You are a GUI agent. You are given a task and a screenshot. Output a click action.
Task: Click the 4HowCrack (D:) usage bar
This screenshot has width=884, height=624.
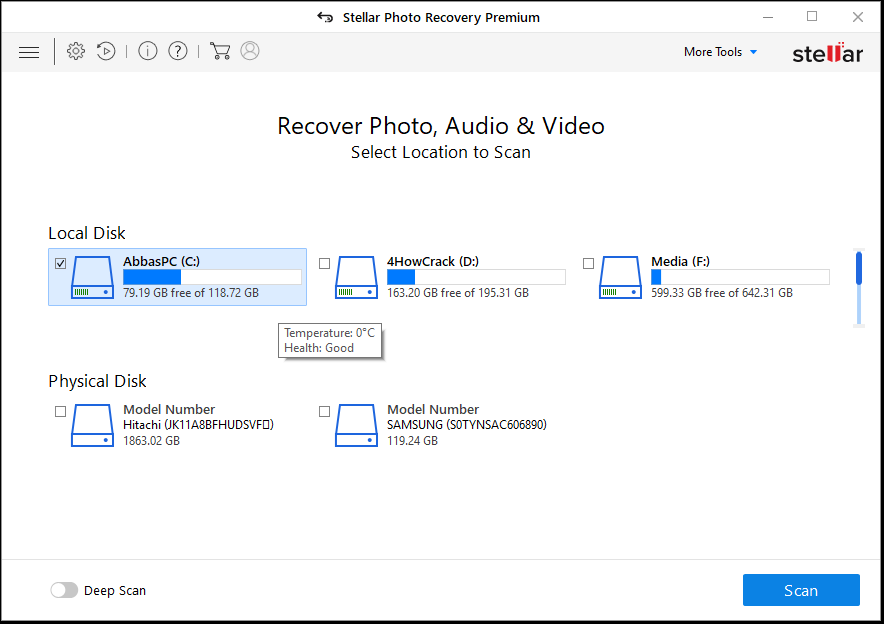[476, 277]
